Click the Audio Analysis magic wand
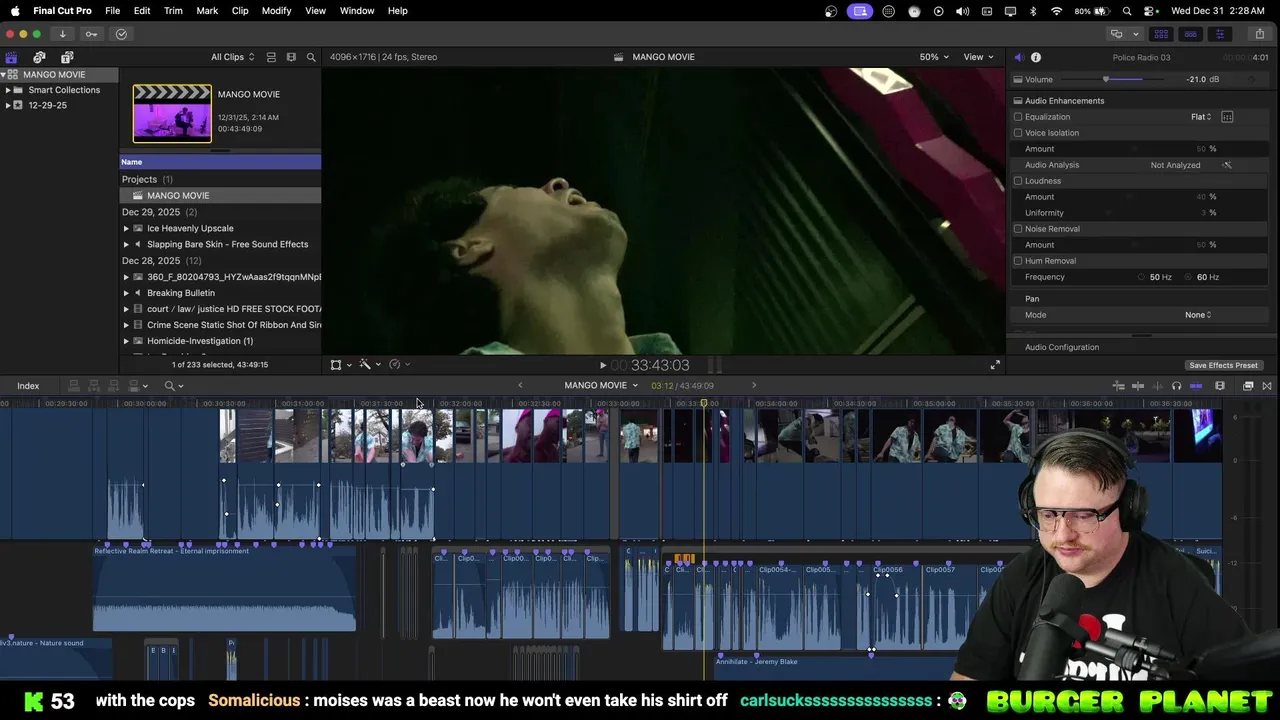This screenshot has height=720, width=1280. [x=1227, y=165]
